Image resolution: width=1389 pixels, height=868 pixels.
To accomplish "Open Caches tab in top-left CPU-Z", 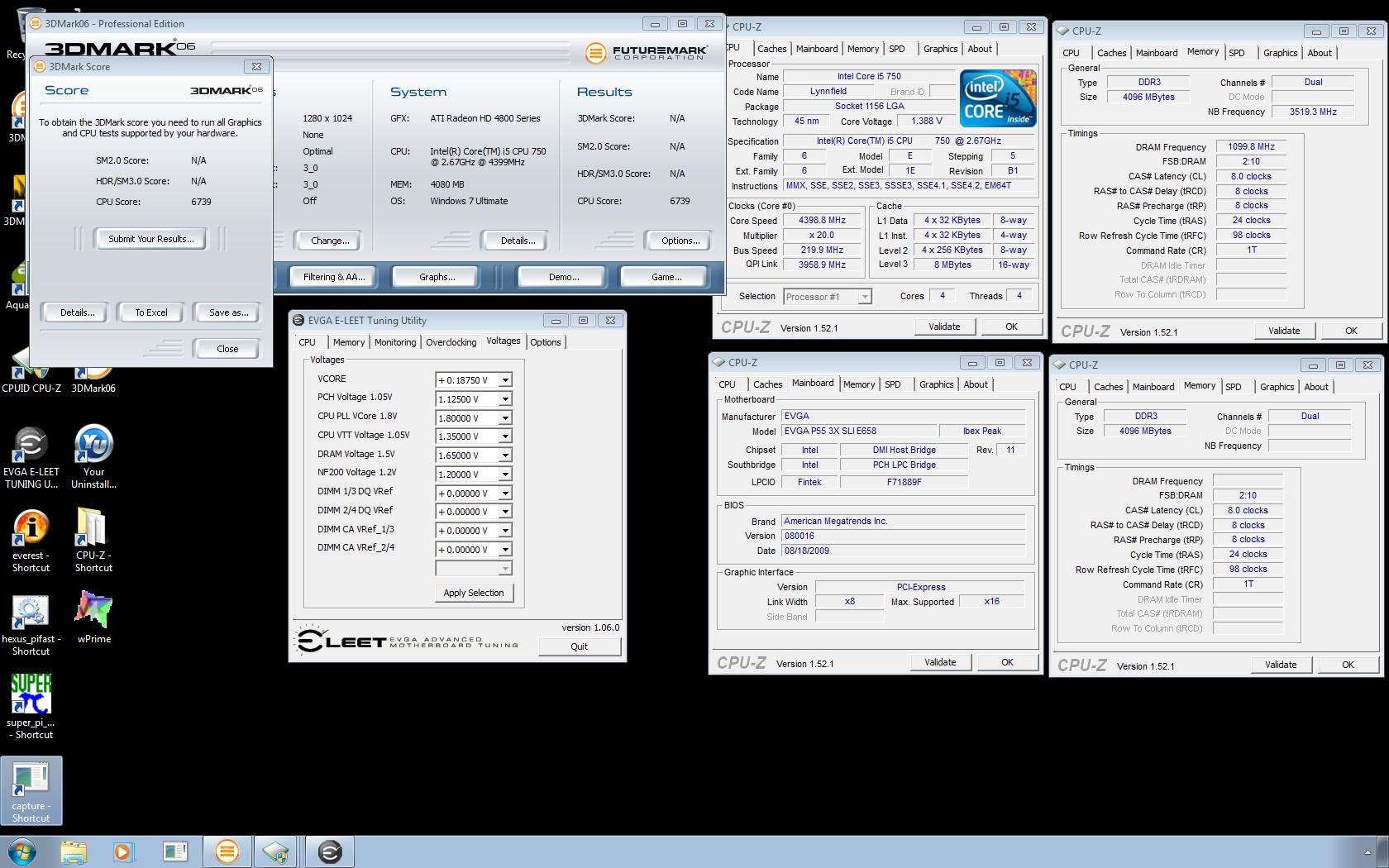I will pyautogui.click(x=771, y=49).
